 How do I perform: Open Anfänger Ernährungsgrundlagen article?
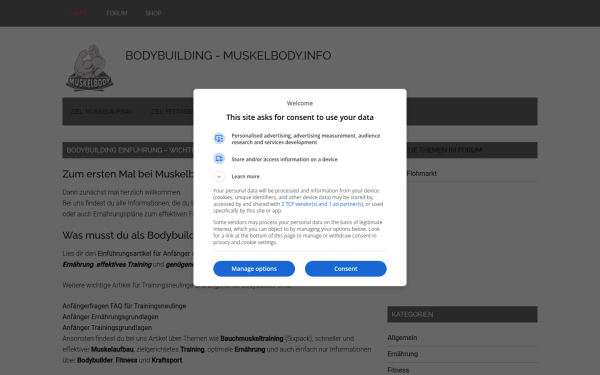pyautogui.click(x=110, y=317)
